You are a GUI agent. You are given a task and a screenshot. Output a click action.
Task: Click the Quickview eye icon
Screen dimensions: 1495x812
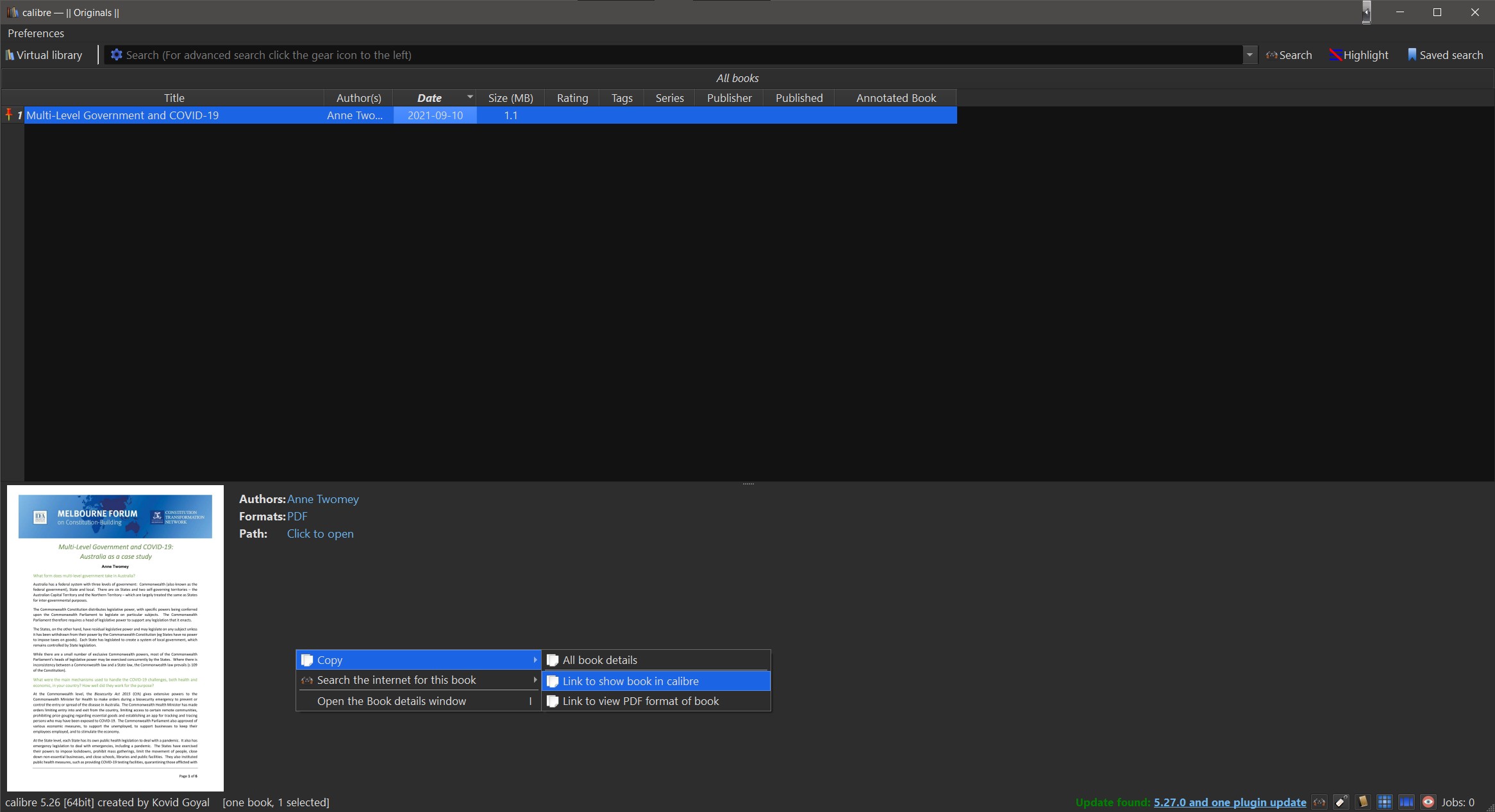(1428, 802)
